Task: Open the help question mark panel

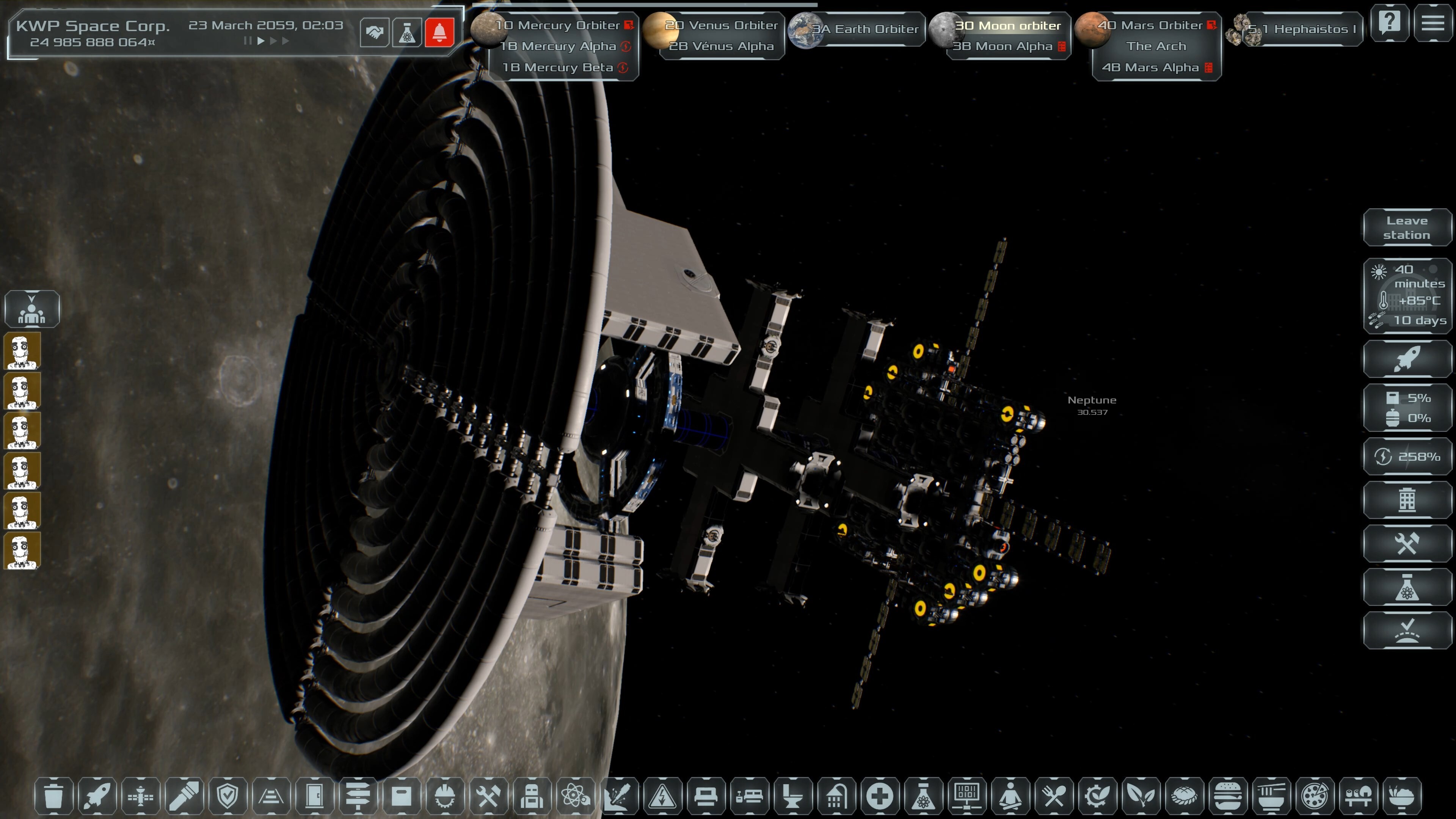Action: pyautogui.click(x=1389, y=23)
